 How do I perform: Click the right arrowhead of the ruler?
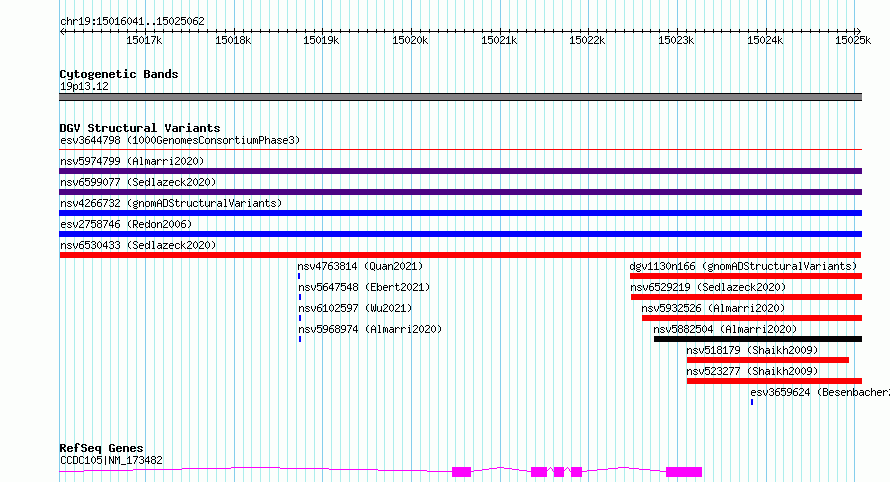[x=858, y=31]
